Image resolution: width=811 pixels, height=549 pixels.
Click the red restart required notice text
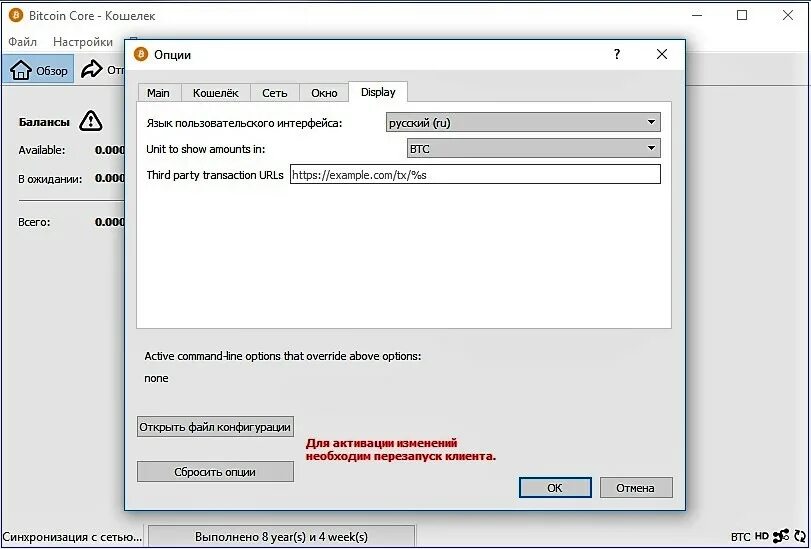400,450
